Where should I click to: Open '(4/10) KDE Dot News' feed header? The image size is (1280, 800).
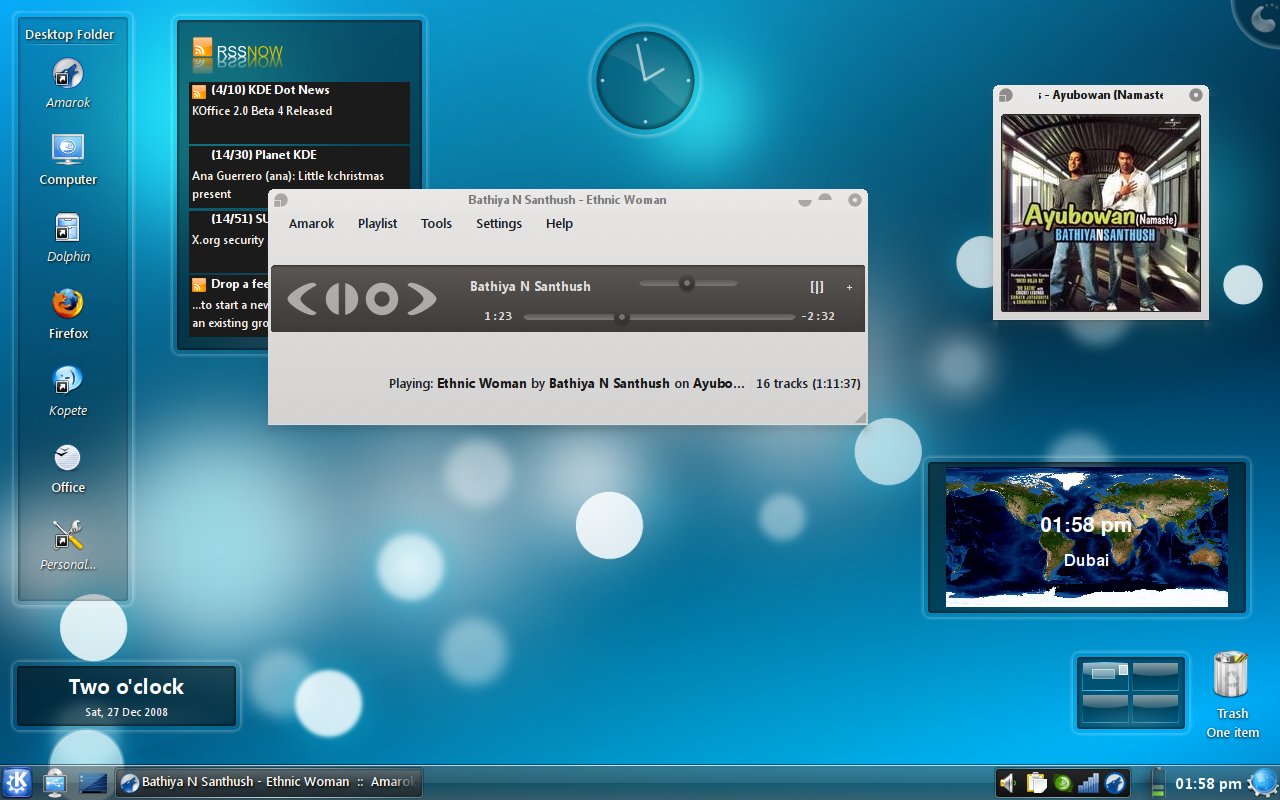(270, 90)
